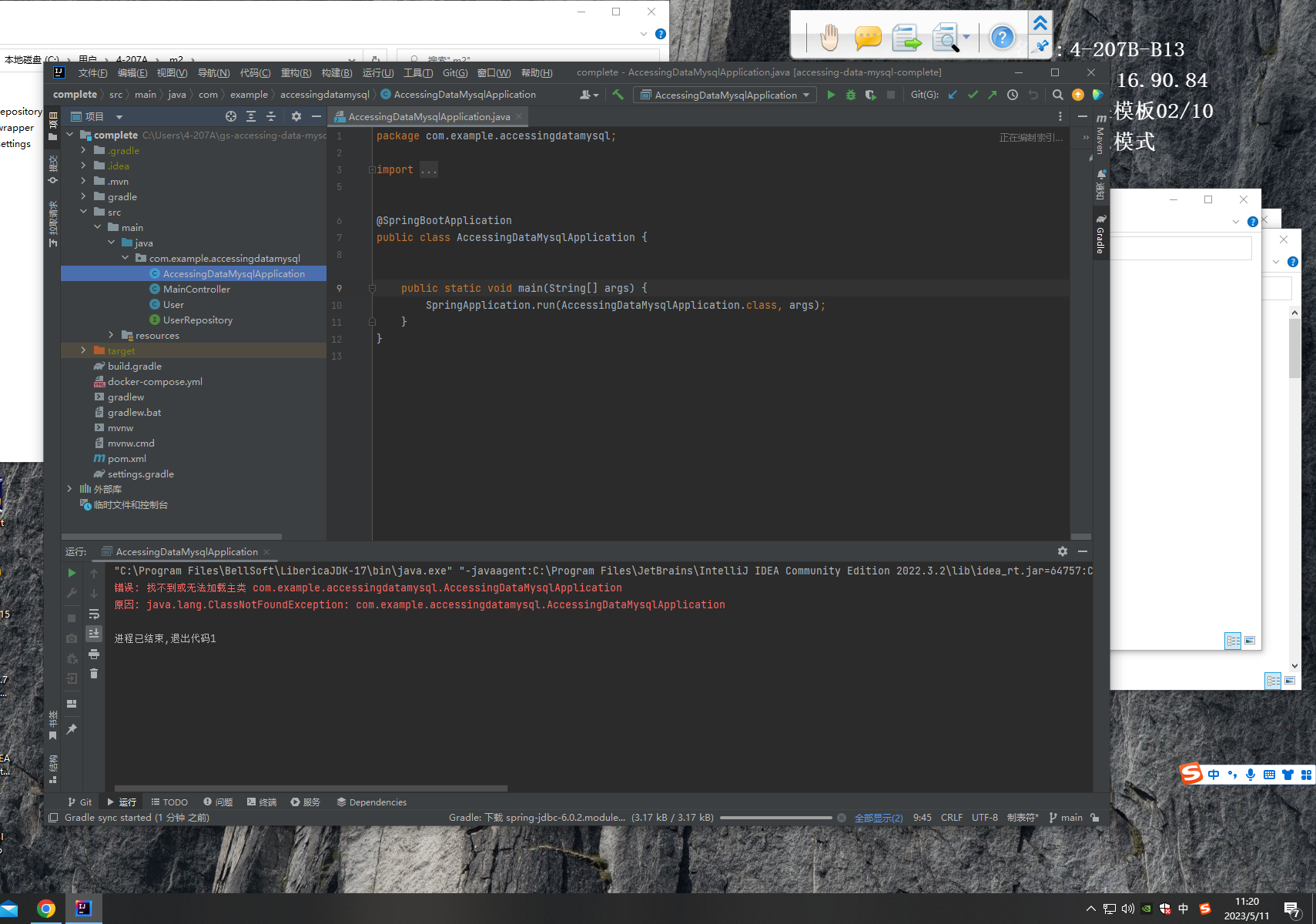1316x924 pixels.
Task: Click the green Run button in toolbar
Action: (x=831, y=95)
